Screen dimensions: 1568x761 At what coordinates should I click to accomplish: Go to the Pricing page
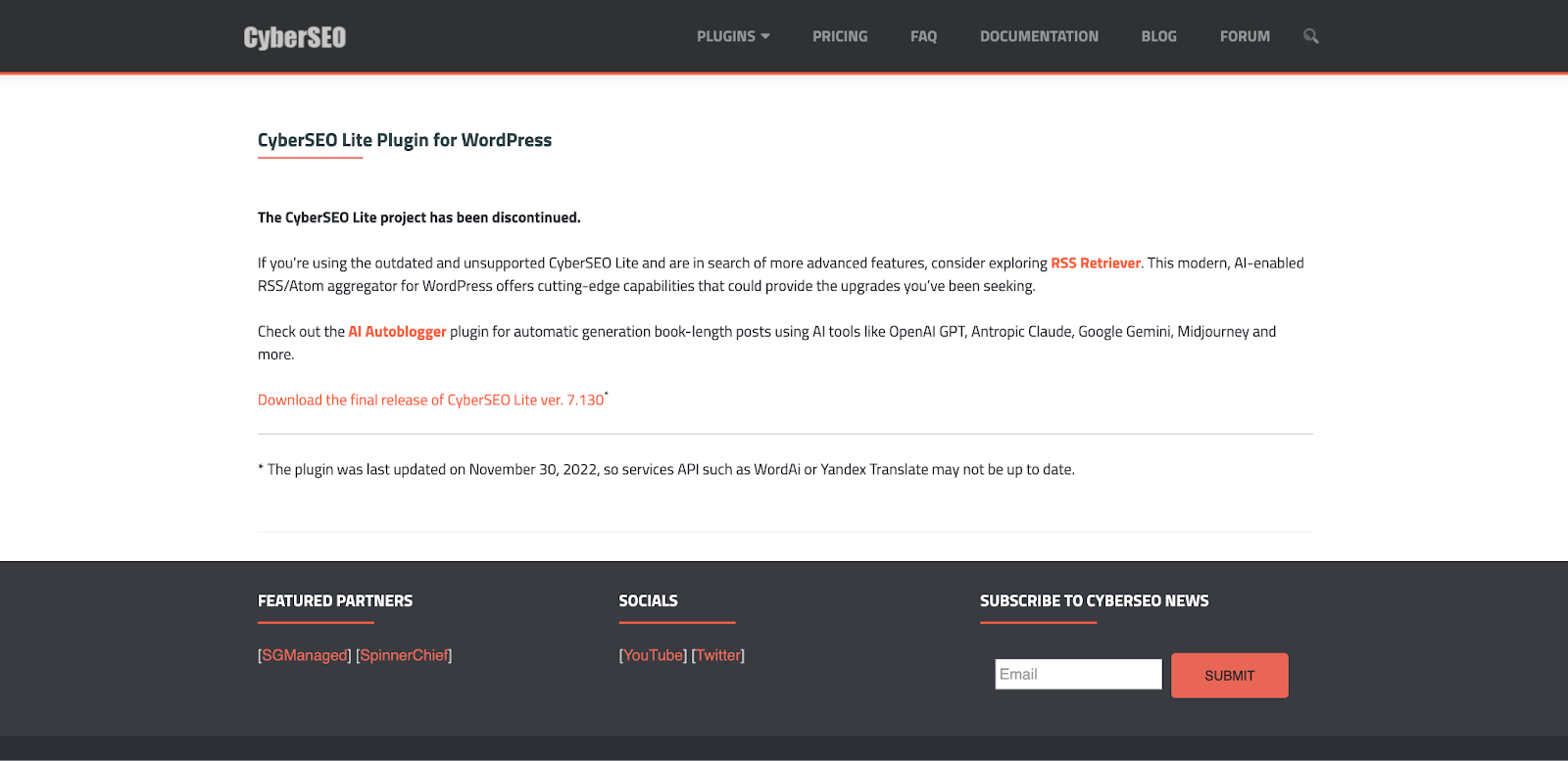pyautogui.click(x=840, y=36)
